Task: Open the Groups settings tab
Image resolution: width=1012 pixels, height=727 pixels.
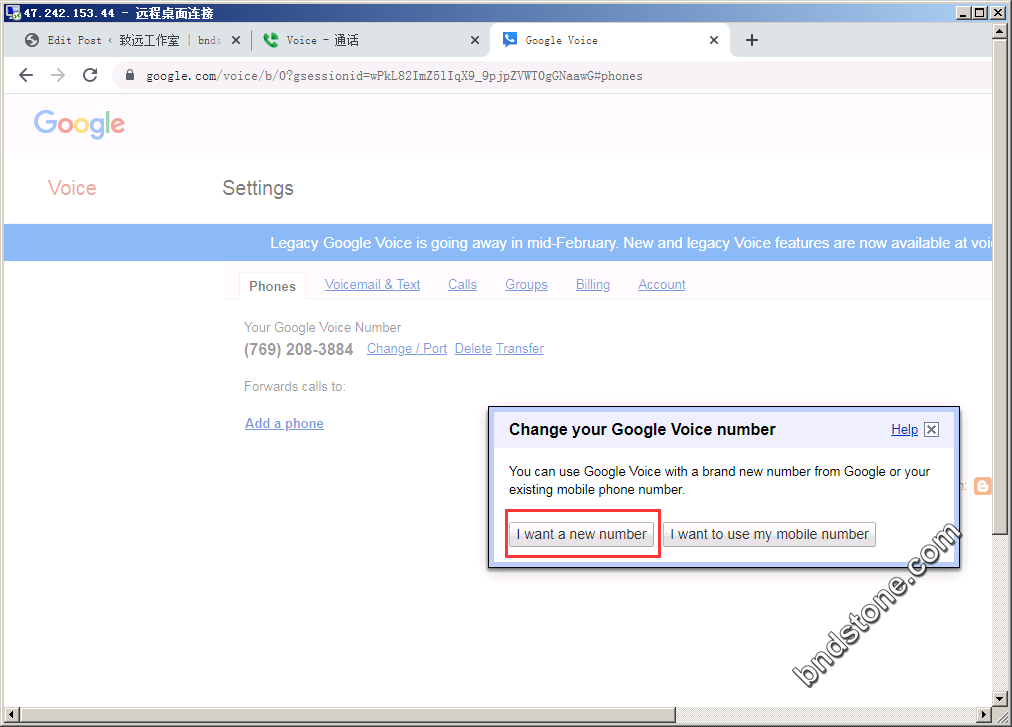Action: tap(526, 285)
